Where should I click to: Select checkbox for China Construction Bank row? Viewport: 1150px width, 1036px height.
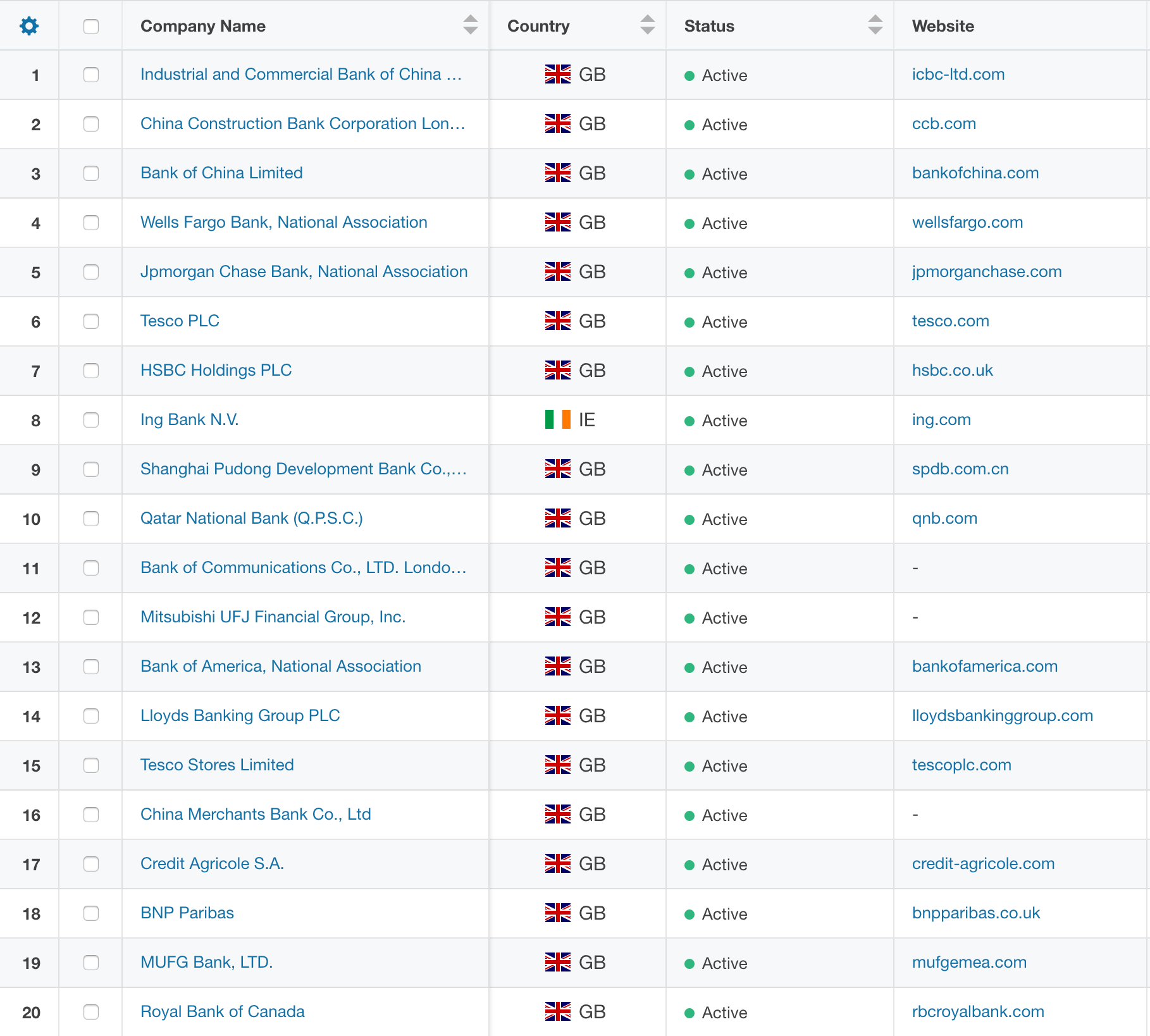(x=91, y=124)
